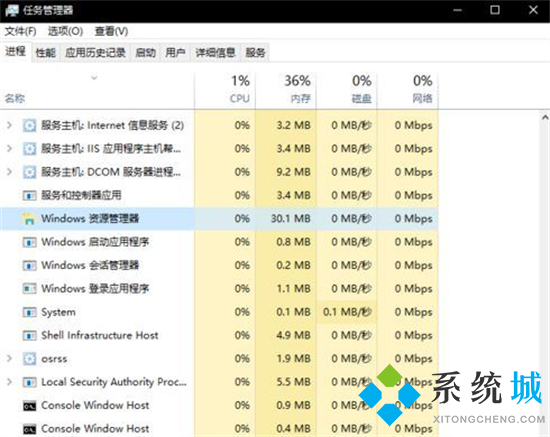Click the upper Console Window Host icon
The image size is (550, 437).
(x=29, y=406)
